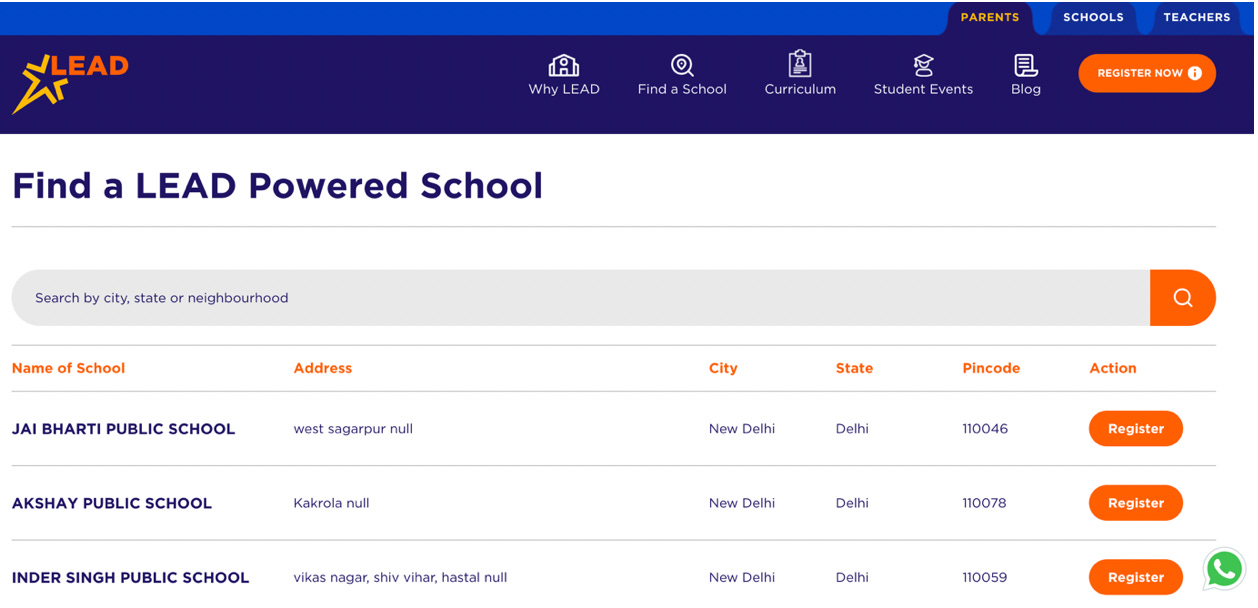Click pincode 110046
1258x608 pixels.
click(x=985, y=429)
